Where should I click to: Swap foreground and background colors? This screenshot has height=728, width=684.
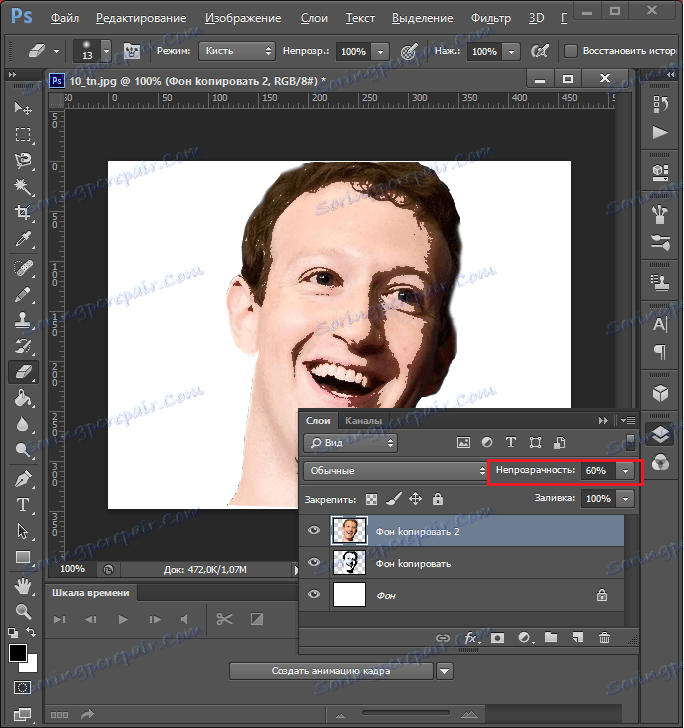[x=31, y=632]
